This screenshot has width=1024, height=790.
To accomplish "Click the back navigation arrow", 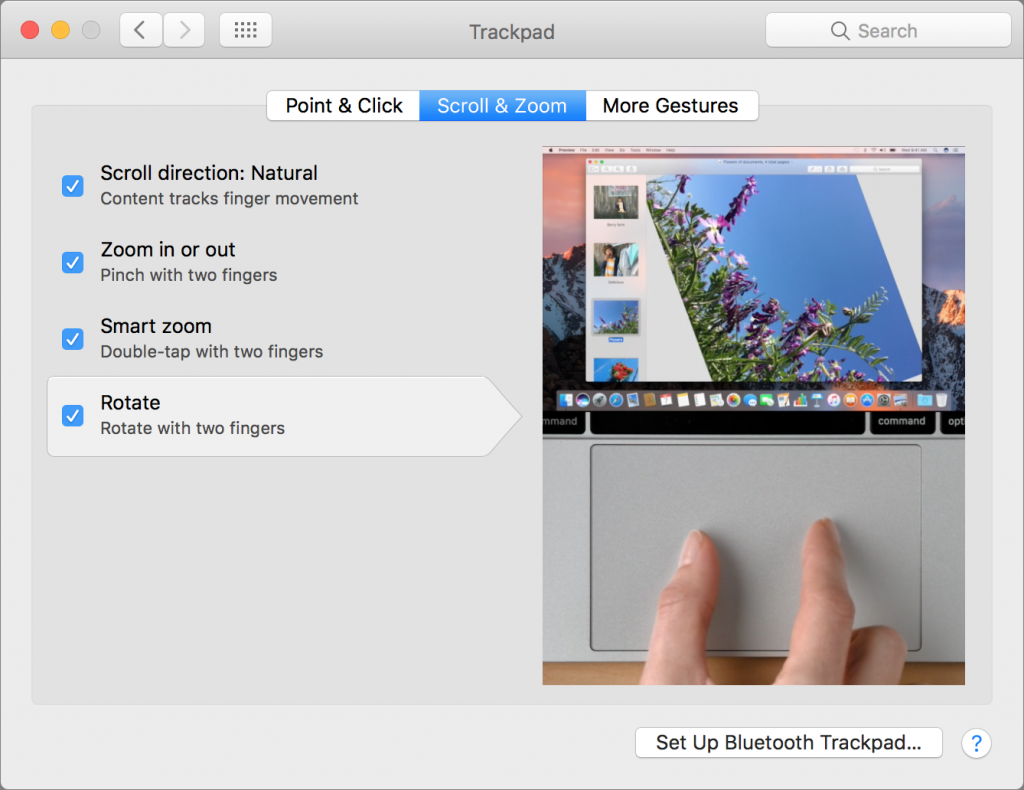I will coord(140,29).
